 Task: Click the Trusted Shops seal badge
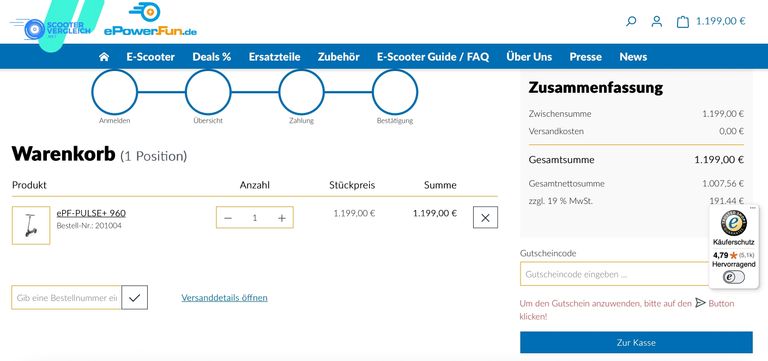[733, 223]
